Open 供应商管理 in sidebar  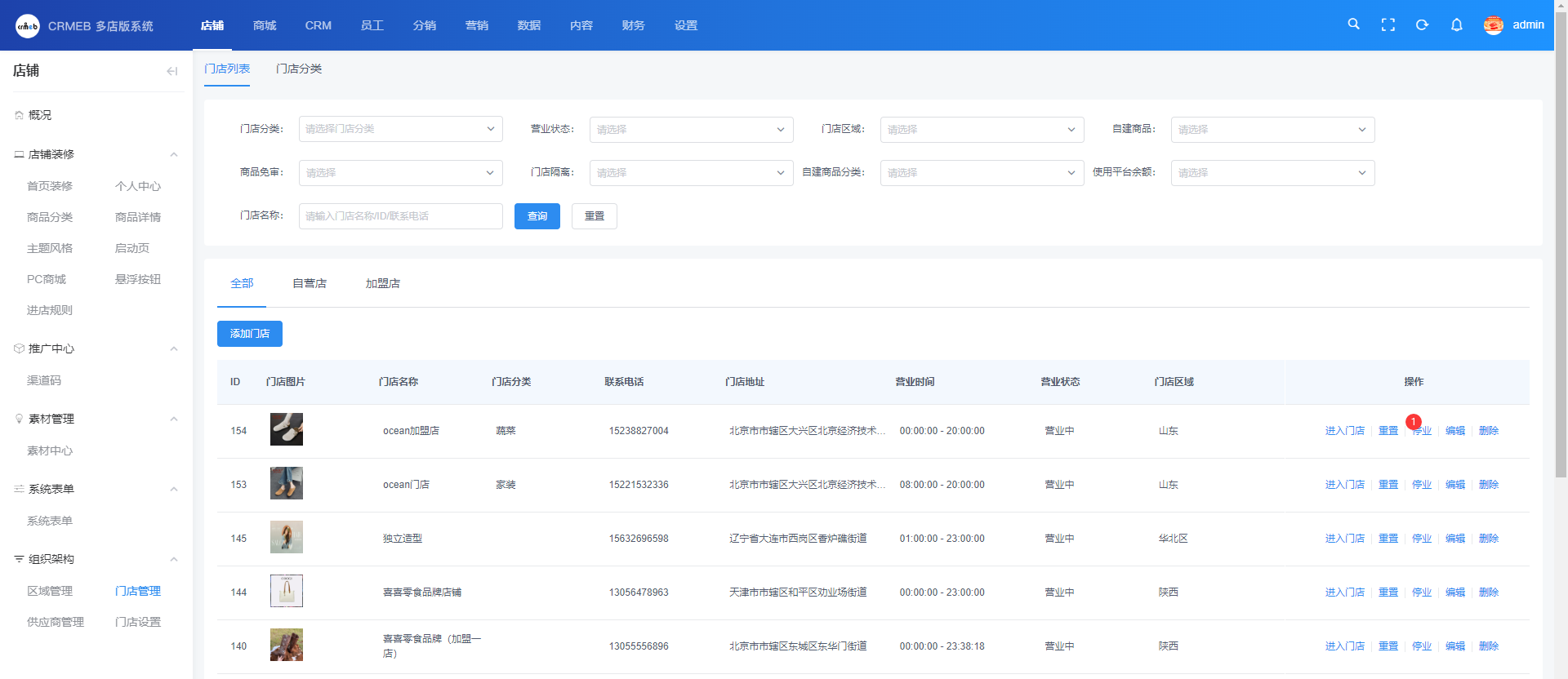[x=56, y=622]
